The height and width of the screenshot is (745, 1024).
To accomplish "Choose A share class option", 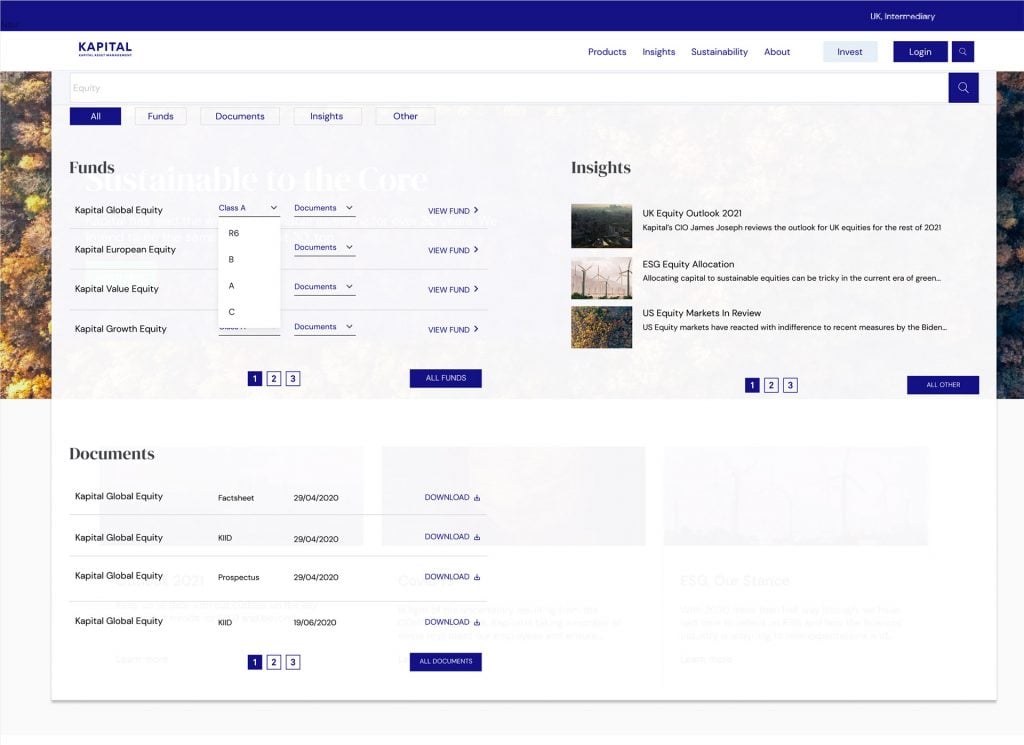I will point(231,285).
